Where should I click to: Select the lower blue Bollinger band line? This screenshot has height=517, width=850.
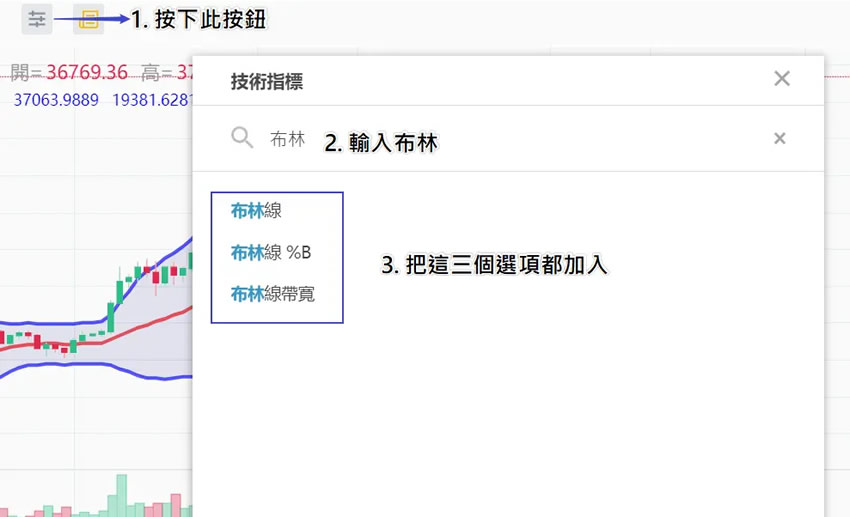(x=100, y=364)
